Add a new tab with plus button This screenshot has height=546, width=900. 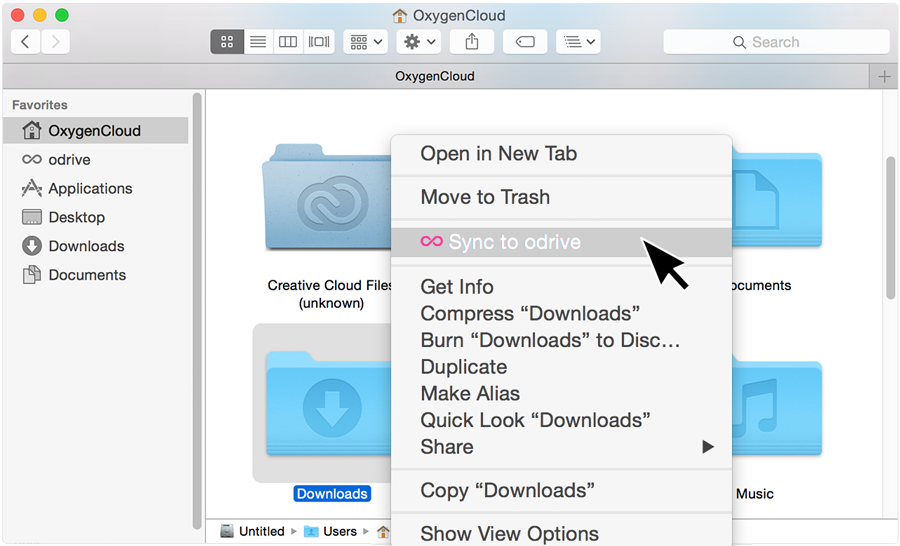(x=884, y=76)
